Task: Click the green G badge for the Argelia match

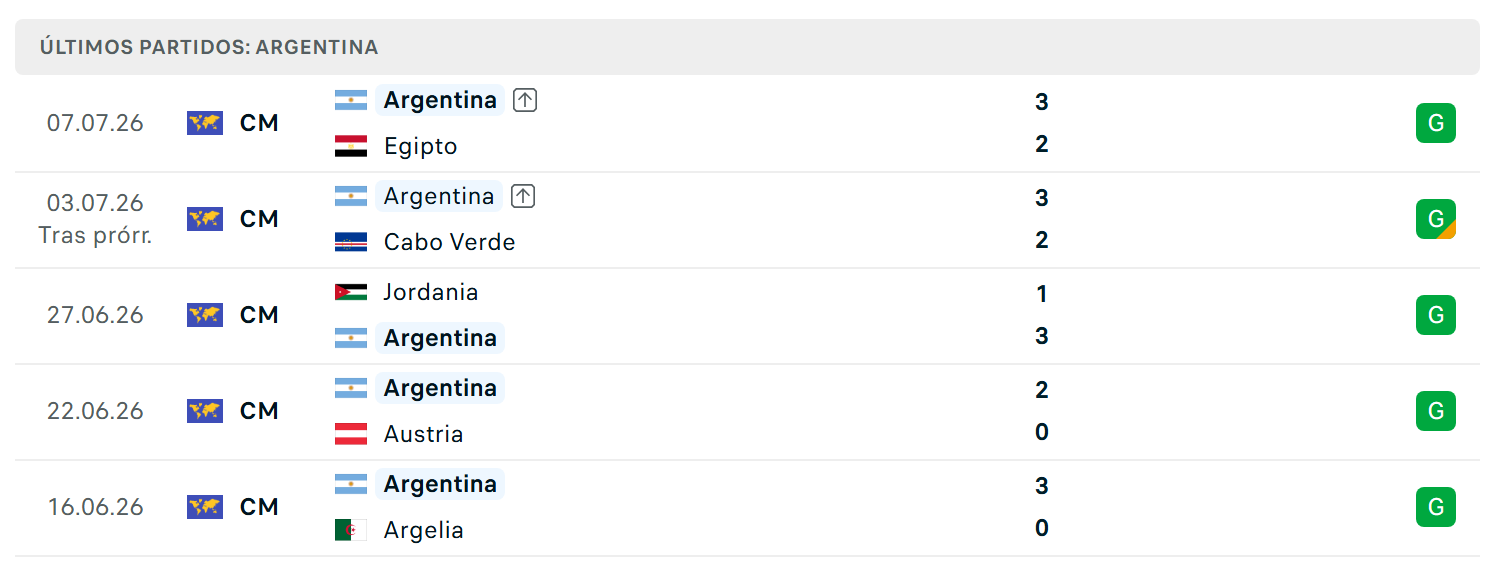Action: pos(1436,507)
